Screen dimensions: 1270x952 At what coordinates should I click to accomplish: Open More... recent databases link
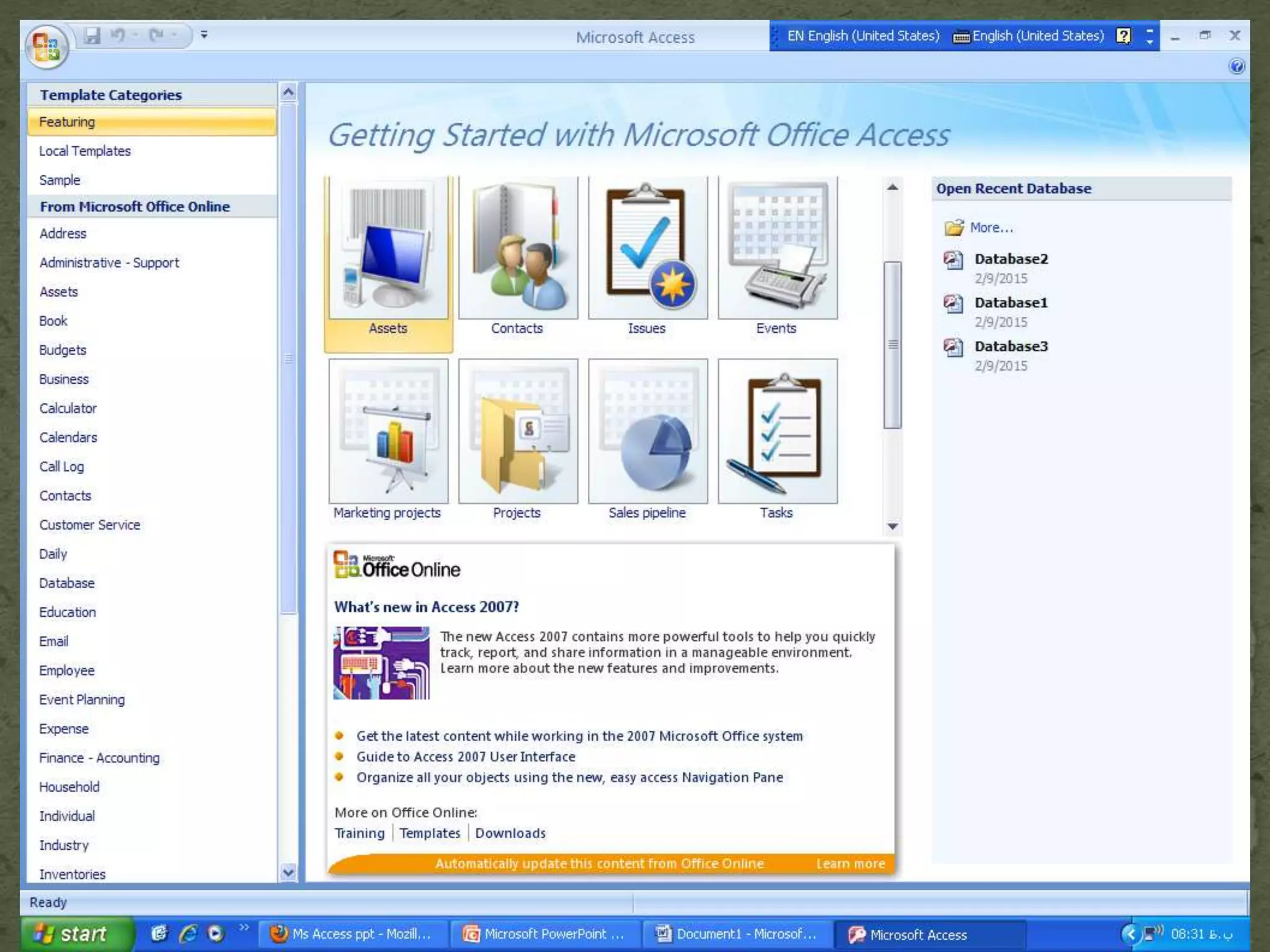[x=991, y=228]
